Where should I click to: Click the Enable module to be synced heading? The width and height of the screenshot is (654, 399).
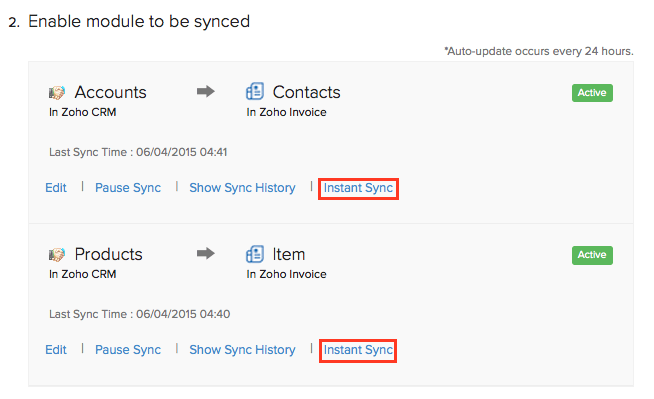tap(139, 21)
